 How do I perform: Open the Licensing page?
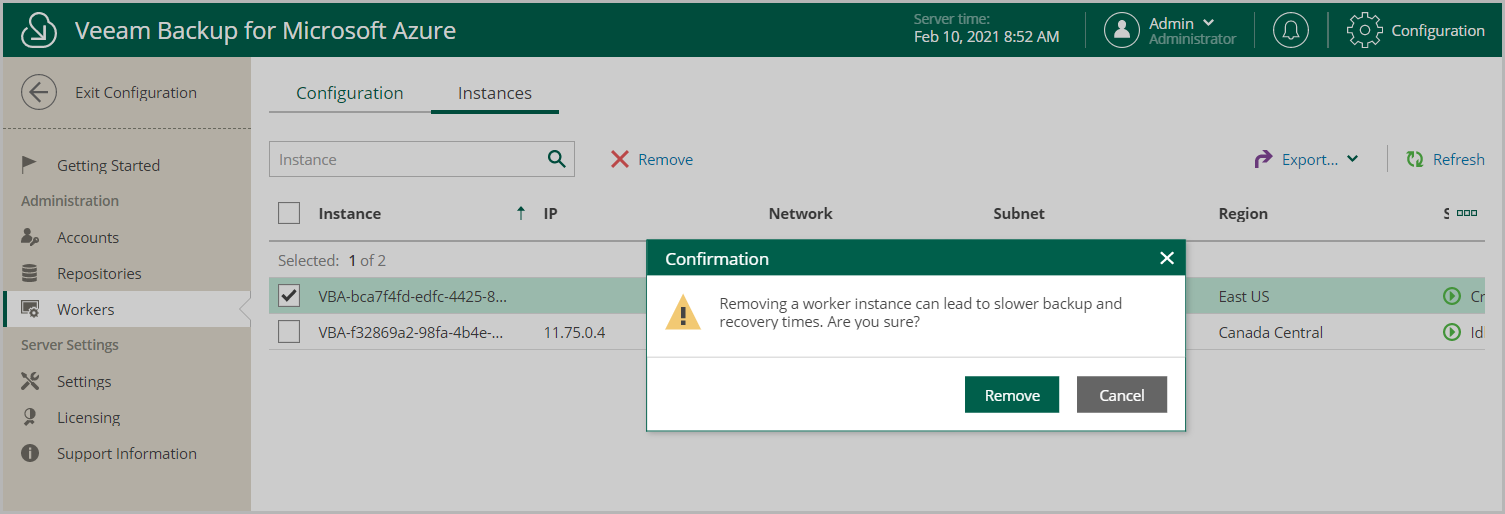coord(88,417)
